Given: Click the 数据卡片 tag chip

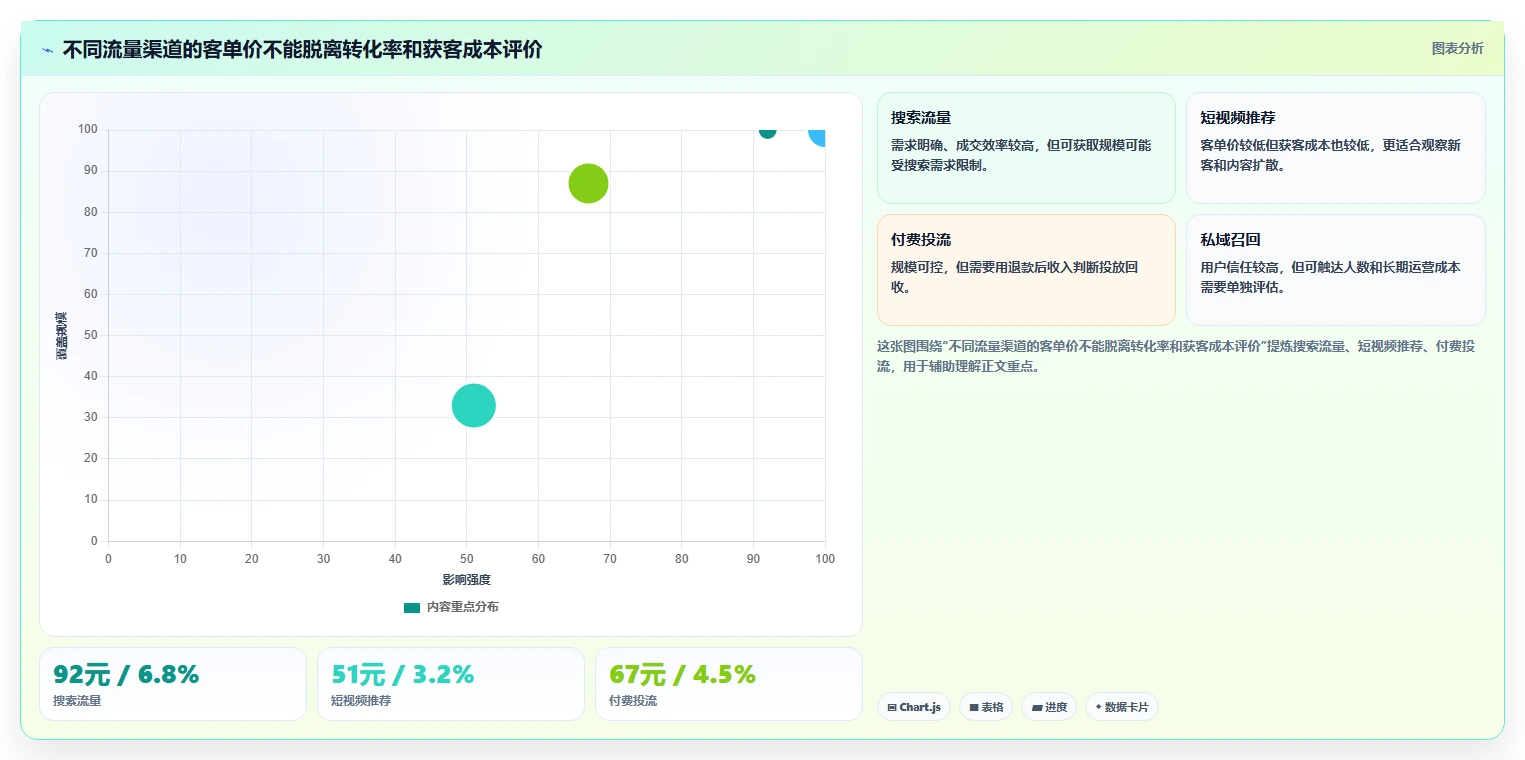Looking at the screenshot, I should pyautogui.click(x=1122, y=707).
